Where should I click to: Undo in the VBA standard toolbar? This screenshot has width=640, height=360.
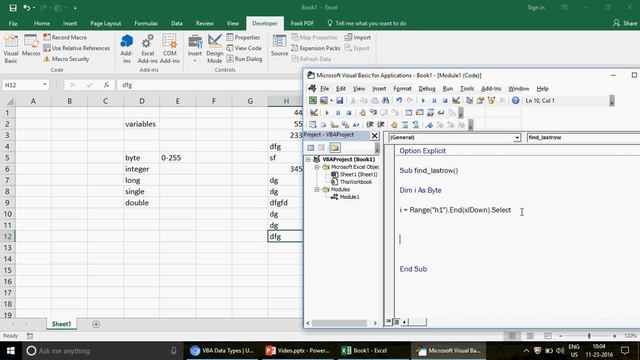(x=399, y=100)
